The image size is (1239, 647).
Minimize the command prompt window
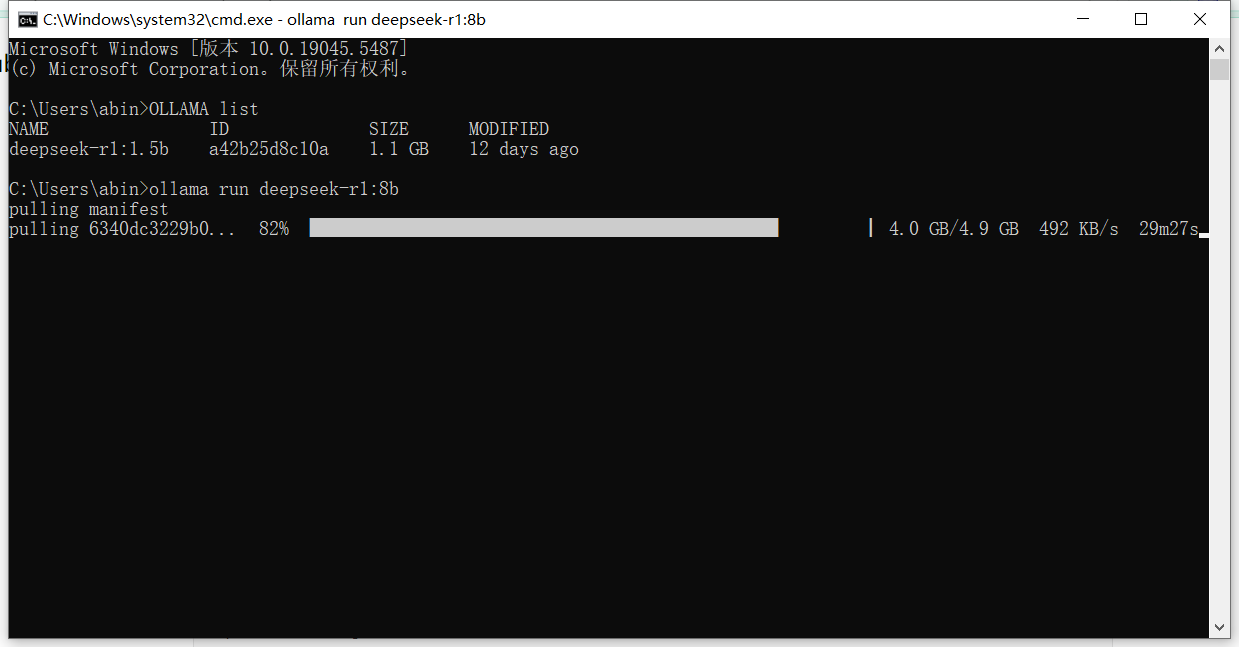pos(1081,19)
